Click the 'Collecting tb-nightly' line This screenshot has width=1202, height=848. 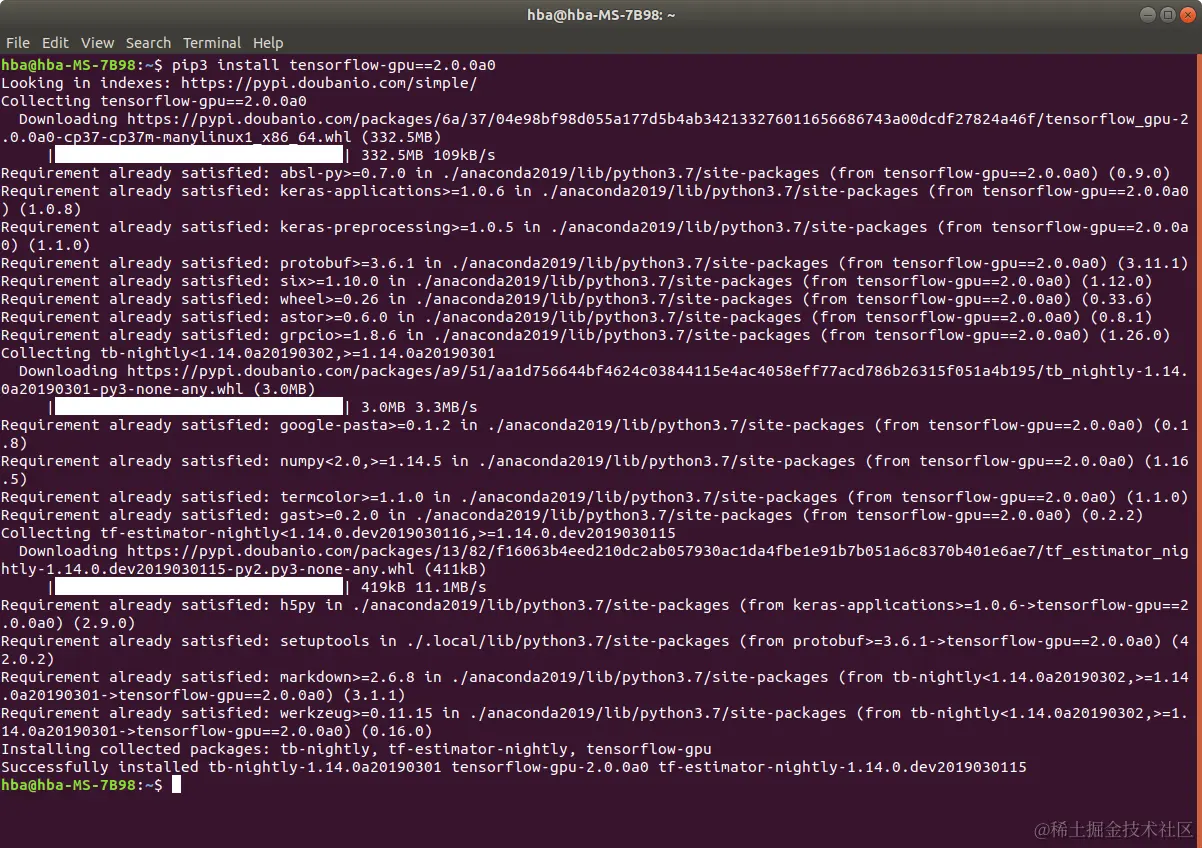click(248, 353)
